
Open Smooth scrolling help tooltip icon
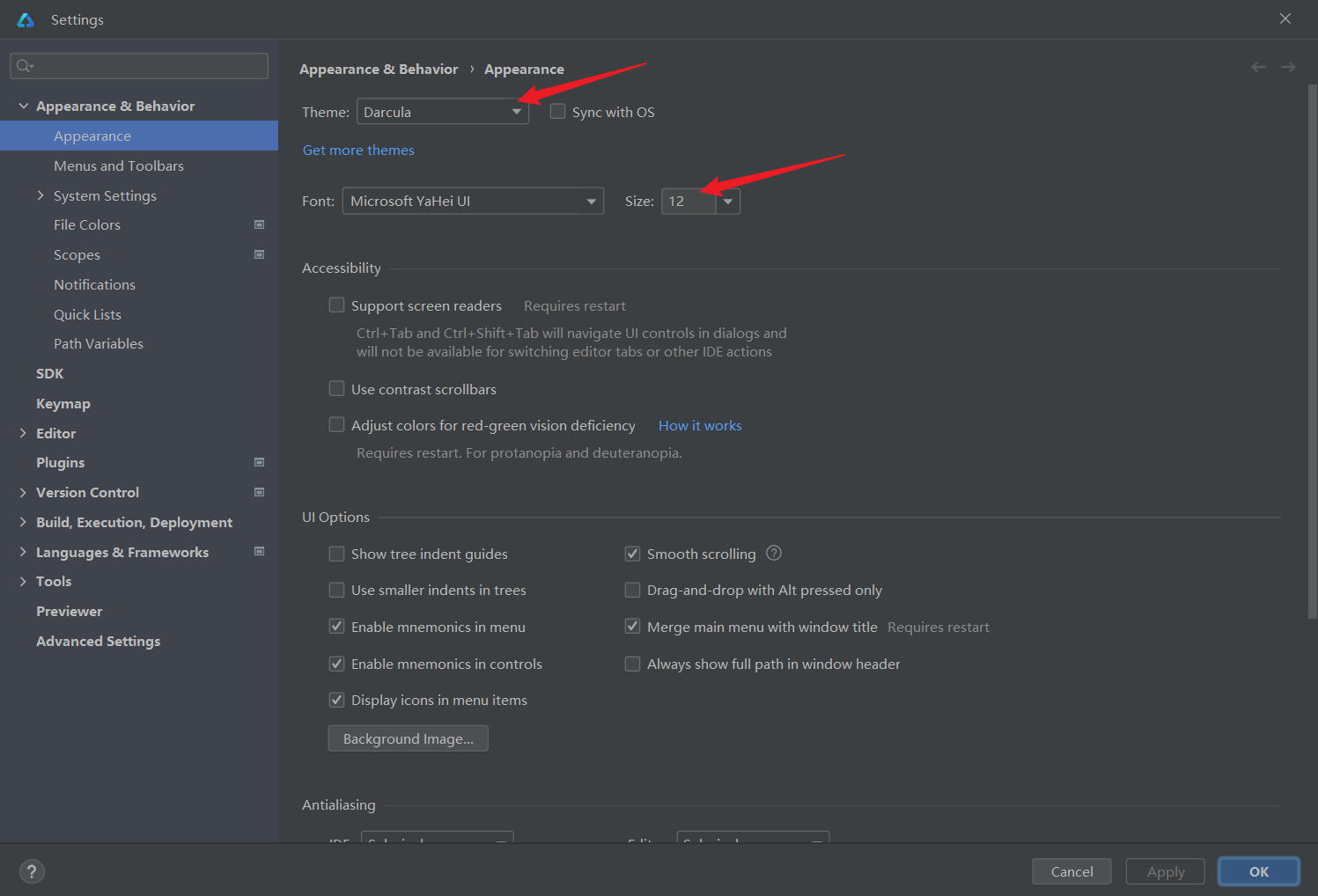pos(774,553)
